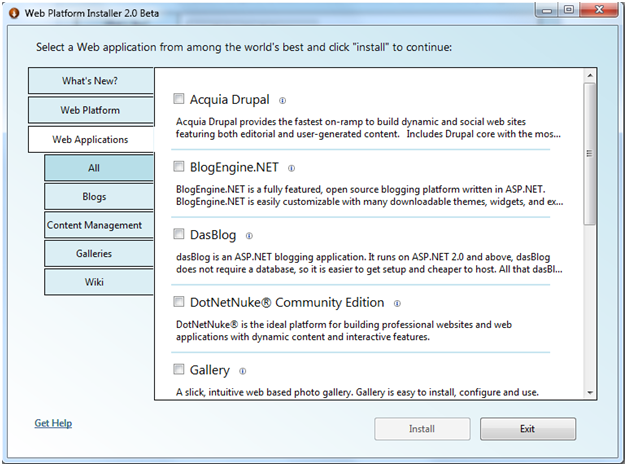Screen dimensions: 628x468
Task: Click the DasBlog title text
Action: (213, 235)
